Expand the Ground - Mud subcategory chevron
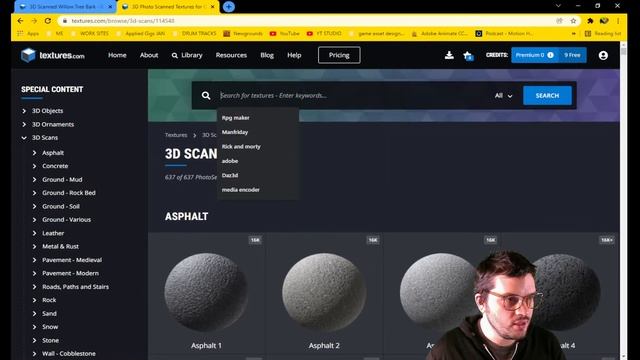 click(x=34, y=180)
